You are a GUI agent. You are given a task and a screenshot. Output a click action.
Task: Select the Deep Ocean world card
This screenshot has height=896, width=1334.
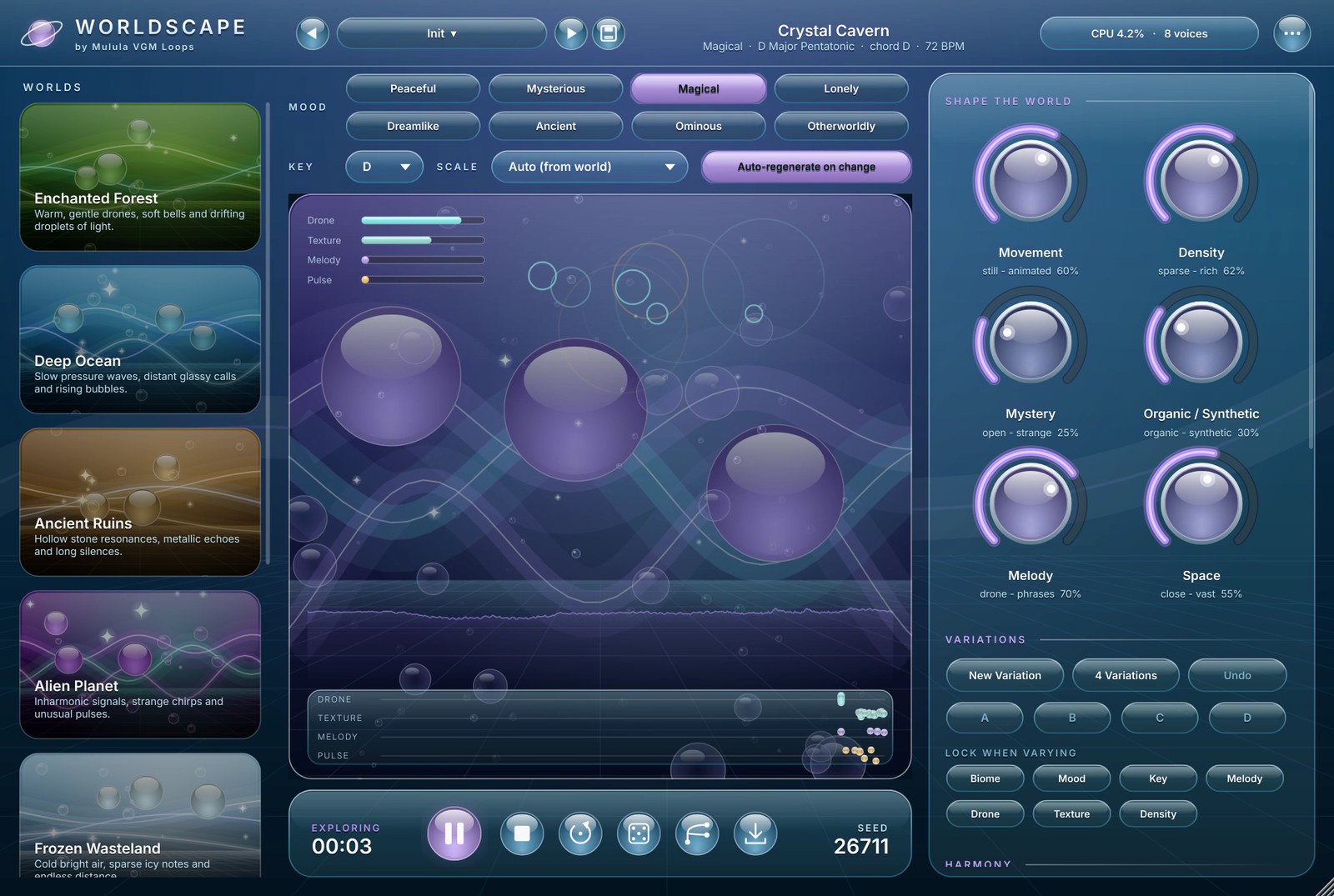(140, 339)
